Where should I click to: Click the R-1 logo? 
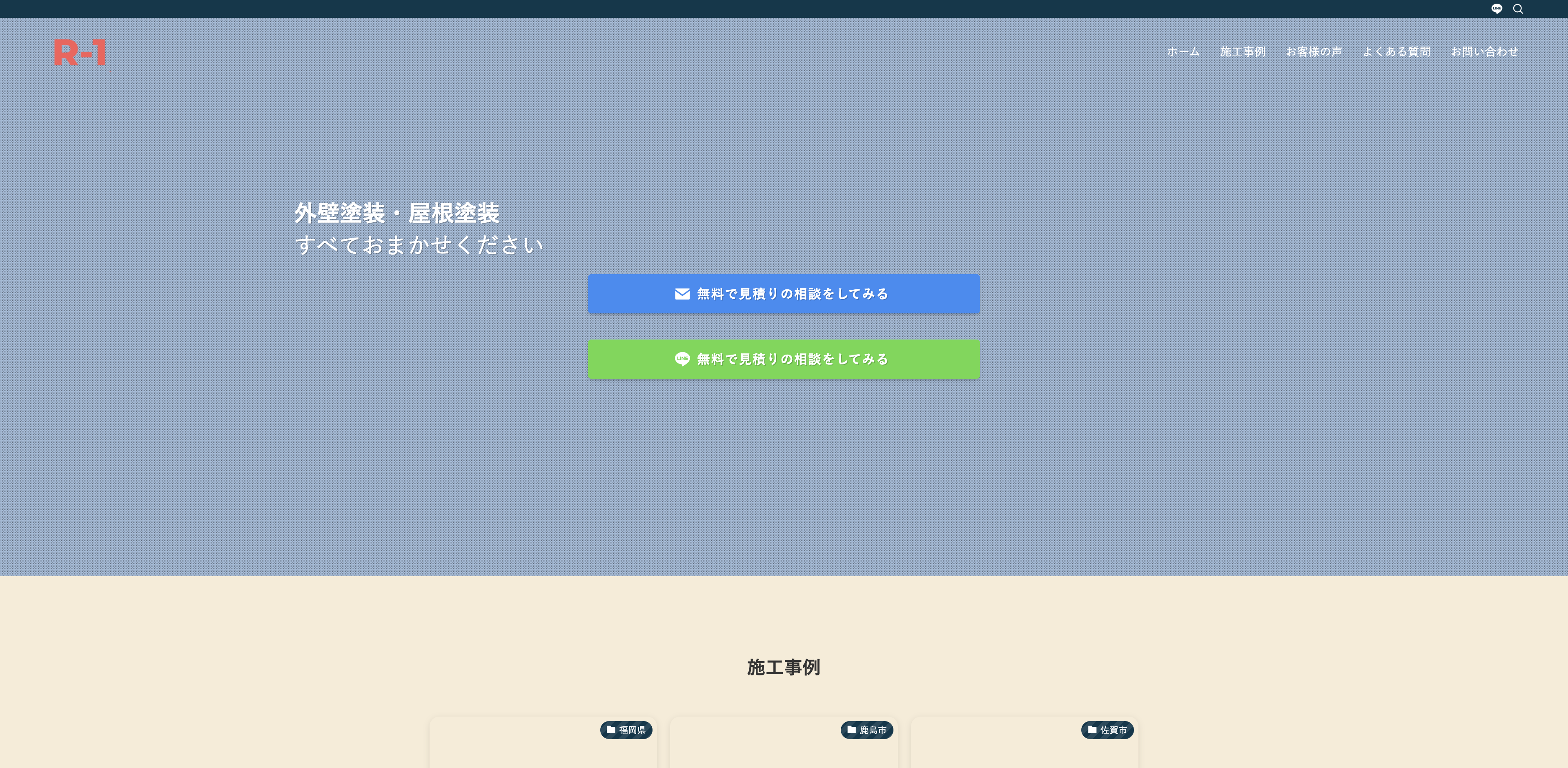[80, 52]
